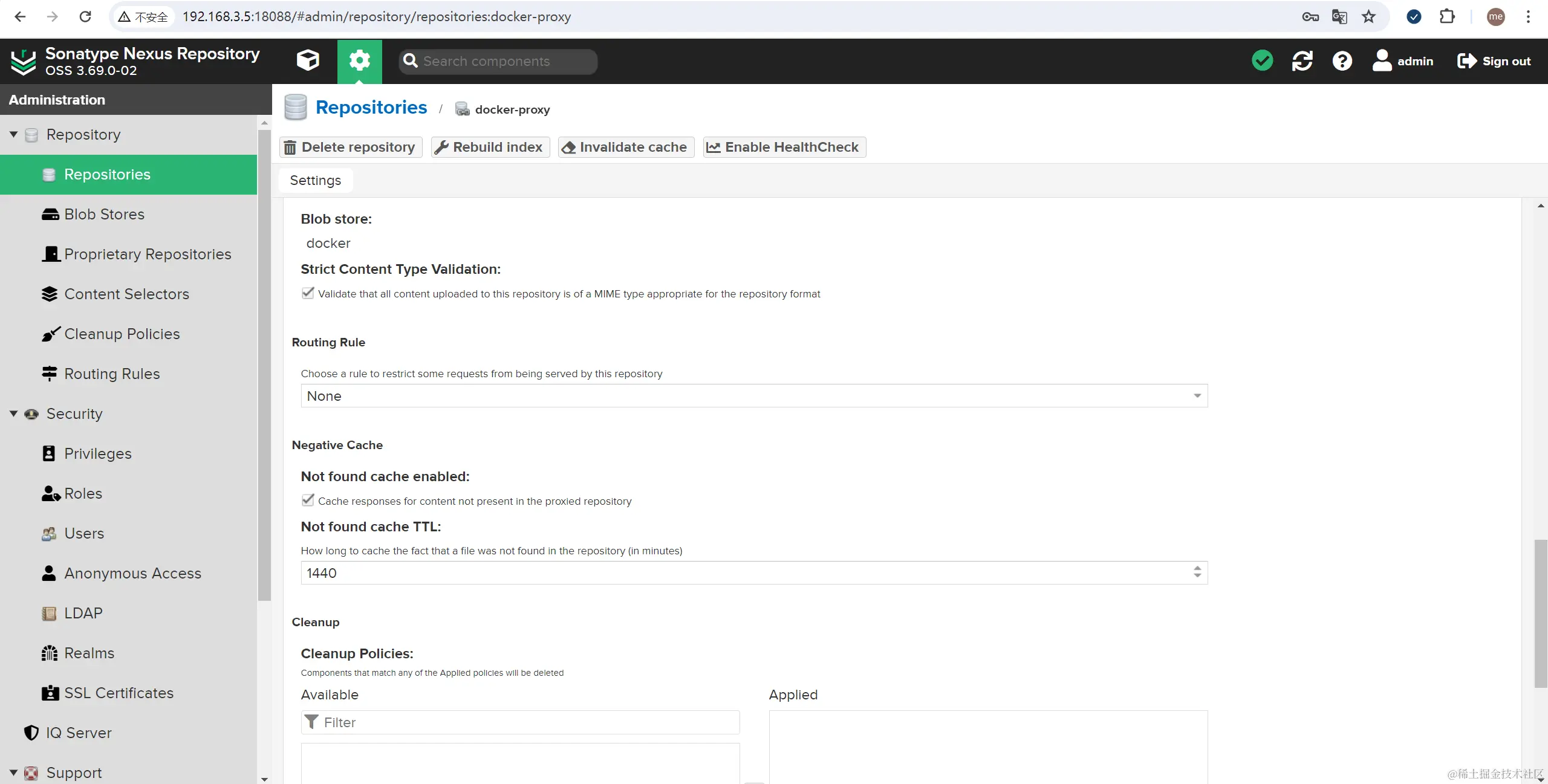Increase the Not found cache TTL spinner
1548x784 pixels.
(1197, 568)
